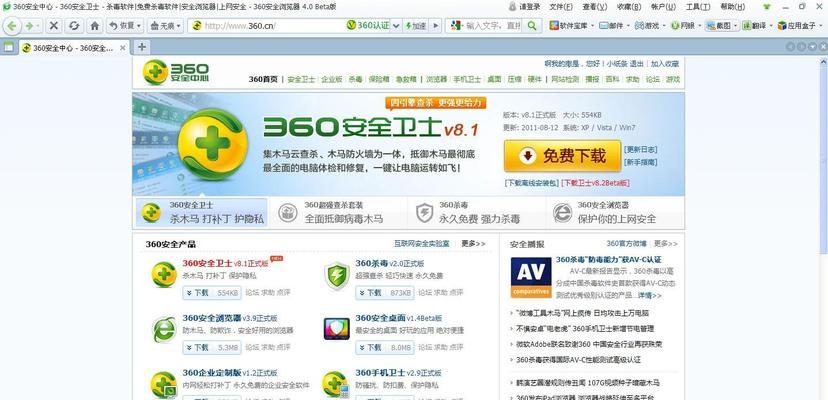
Task: Click the search engine icon in search box
Action: [457, 25]
